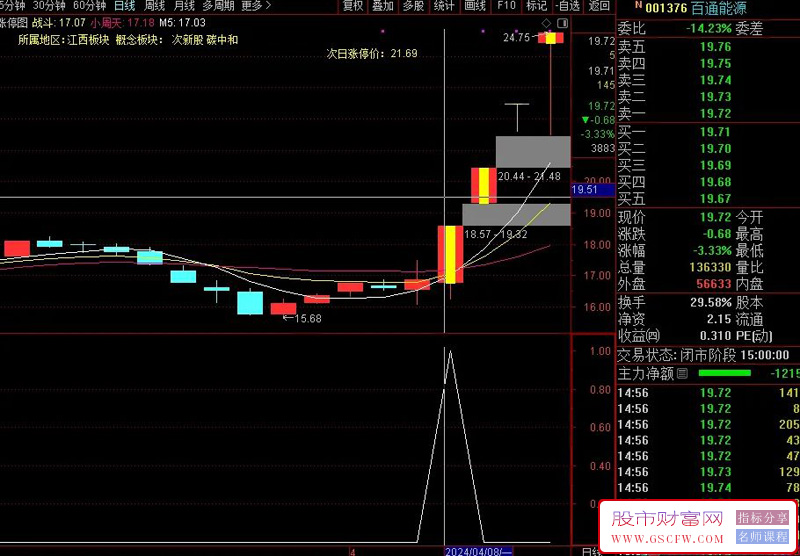The height and width of the screenshot is (556, 800).
Task: Click the 买一 price 19.71
Action: [x=715, y=132]
